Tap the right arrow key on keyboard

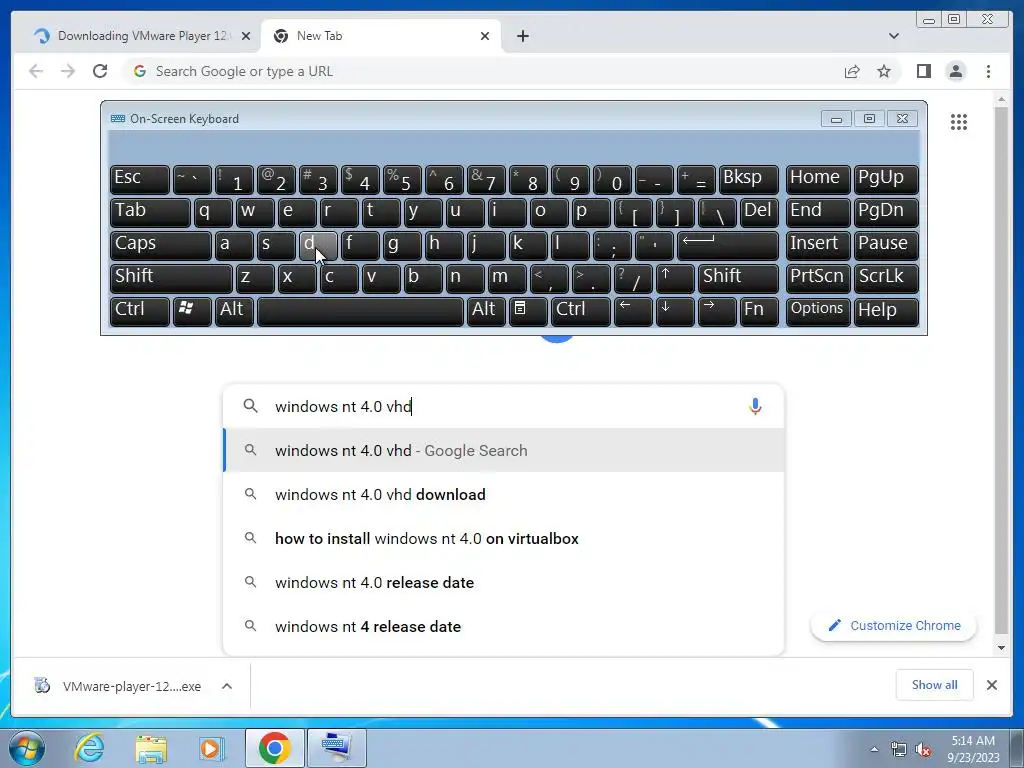717,311
